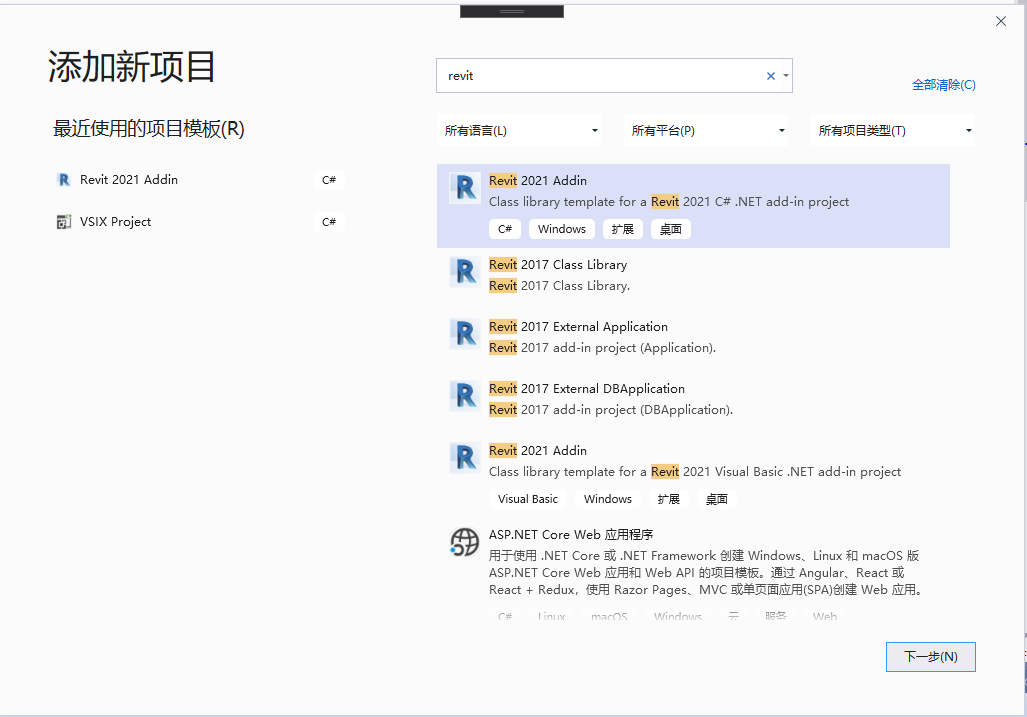Screen dimensions: 1027x717
Task: Click the Revit 2017 add-in project (DBApplication) description
Action: tap(611, 410)
